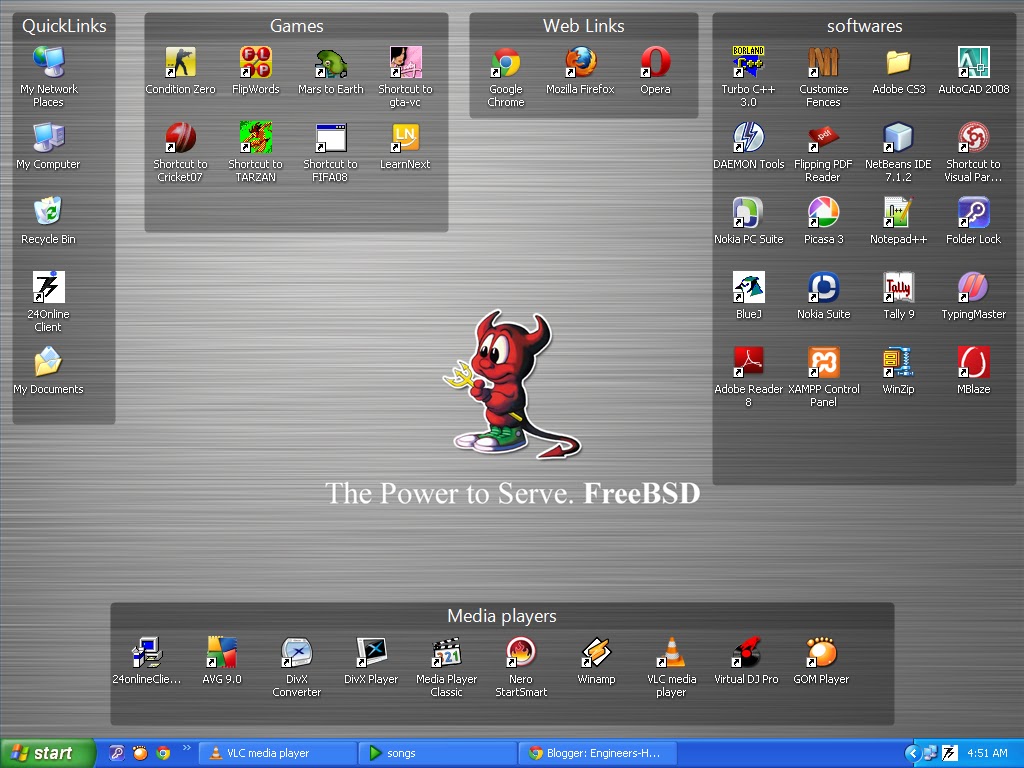Launch Flipping PDF Reader
Viewport: 1024px width, 768px height.
click(824, 152)
